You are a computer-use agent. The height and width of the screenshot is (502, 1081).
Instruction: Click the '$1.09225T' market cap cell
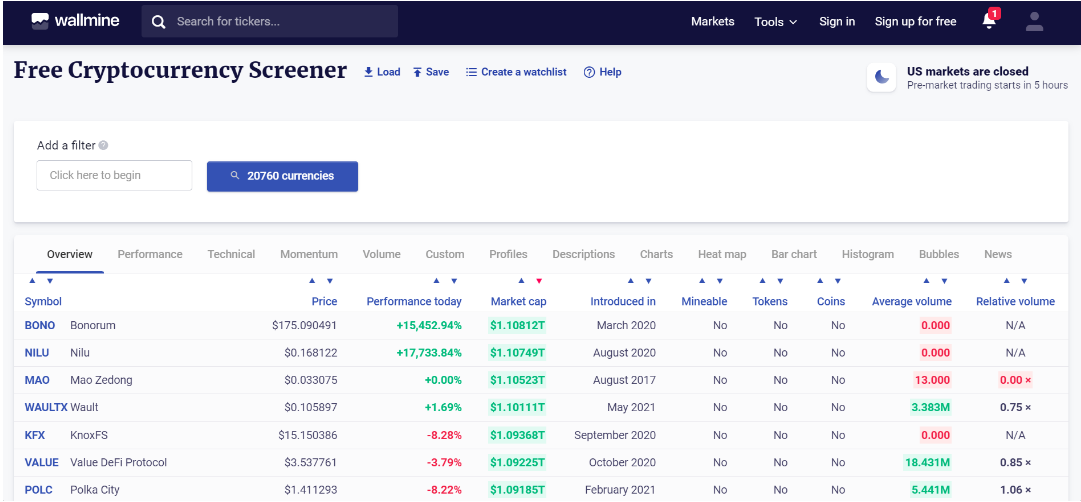pyautogui.click(x=518, y=463)
